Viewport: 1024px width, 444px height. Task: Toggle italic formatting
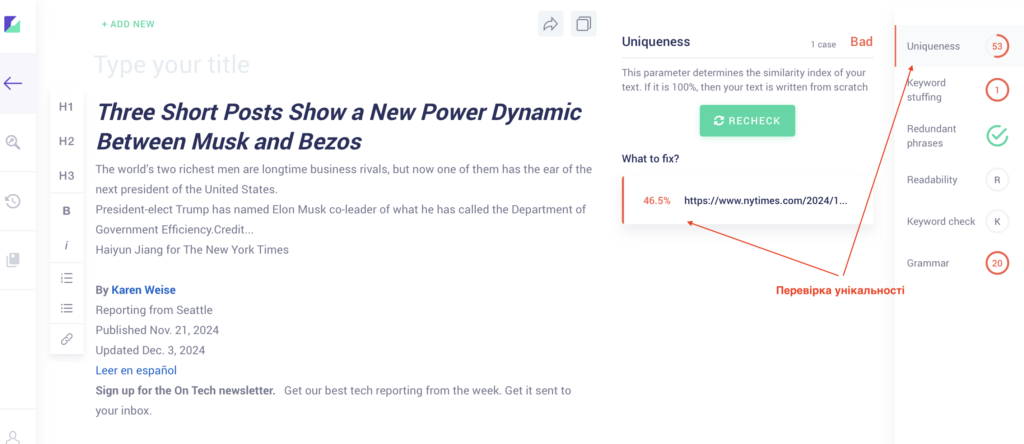(x=67, y=245)
